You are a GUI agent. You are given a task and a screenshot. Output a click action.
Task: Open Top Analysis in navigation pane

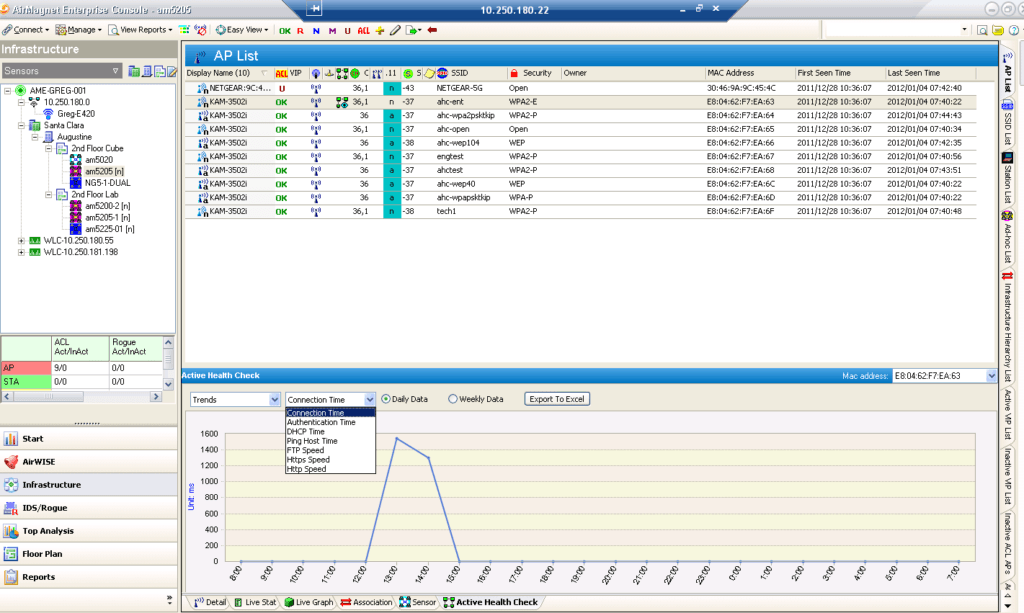(x=89, y=531)
